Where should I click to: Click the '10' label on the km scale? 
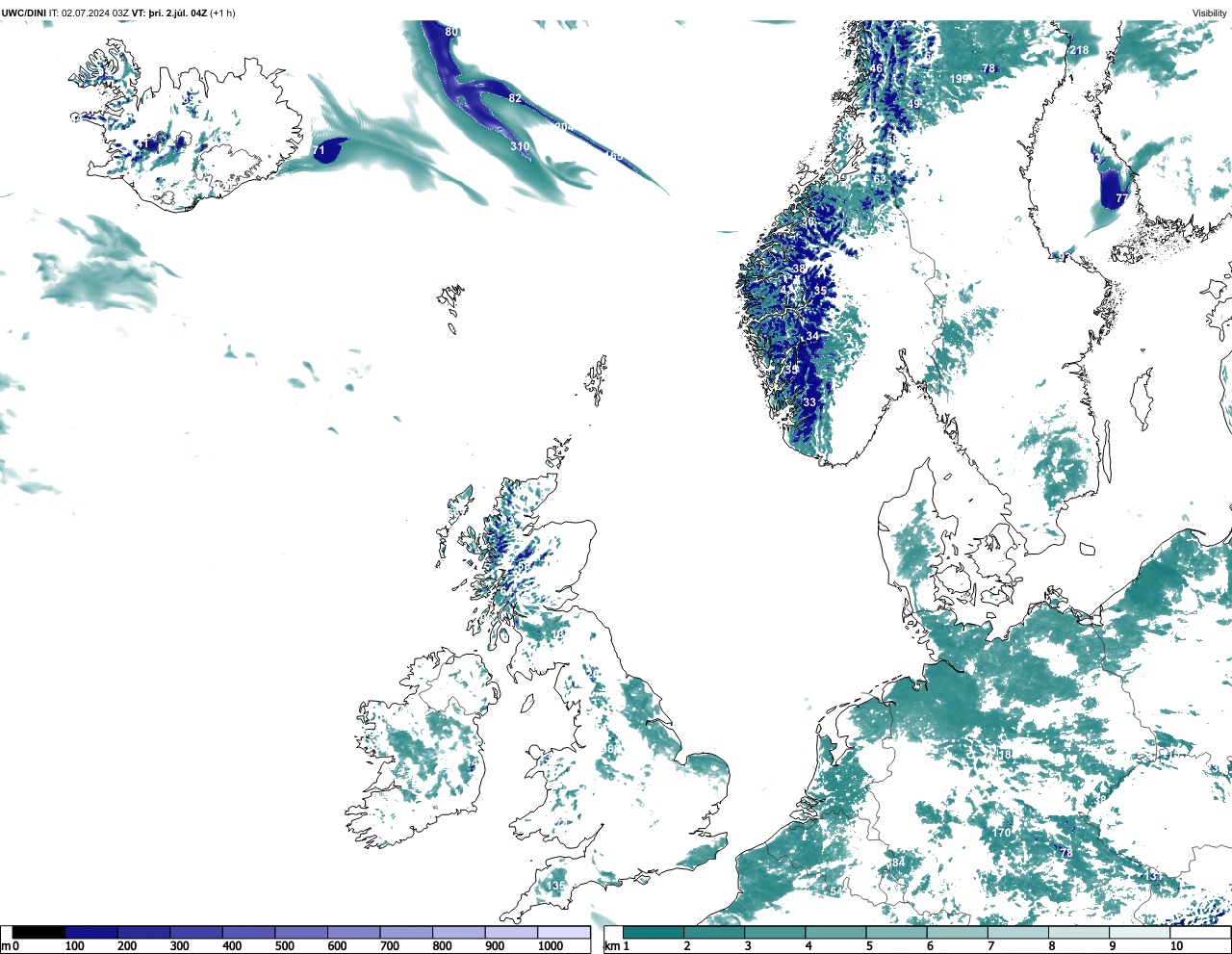click(x=1176, y=946)
